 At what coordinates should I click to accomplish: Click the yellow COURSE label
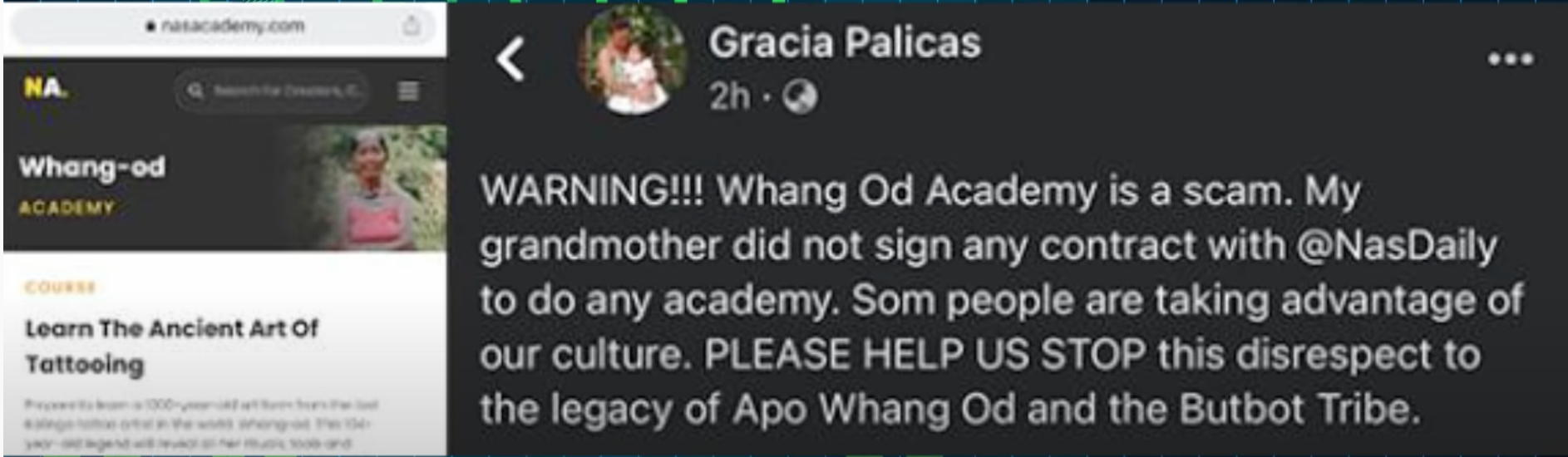pos(61,287)
